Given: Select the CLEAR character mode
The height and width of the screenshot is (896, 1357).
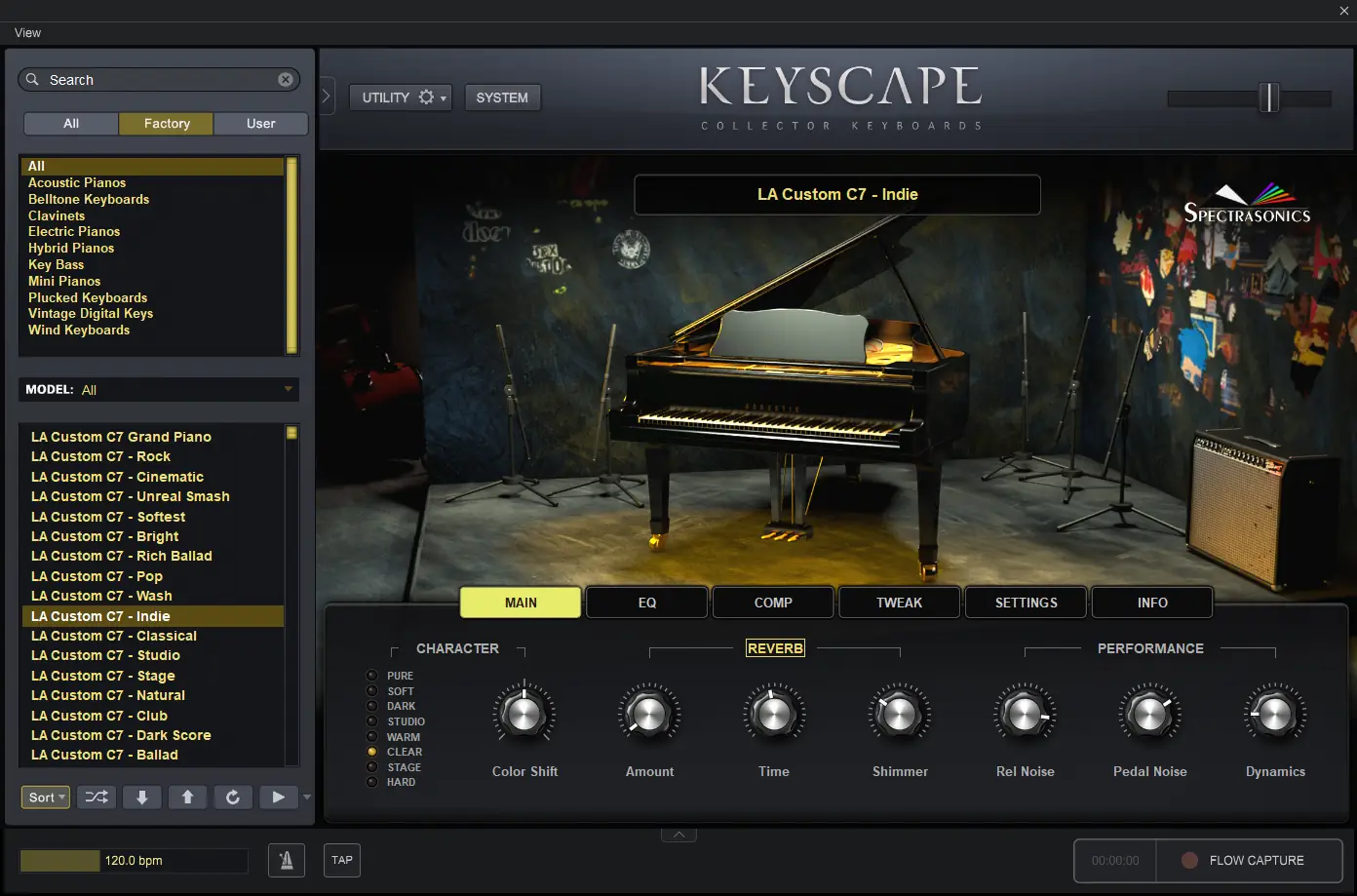Looking at the screenshot, I should (x=371, y=752).
